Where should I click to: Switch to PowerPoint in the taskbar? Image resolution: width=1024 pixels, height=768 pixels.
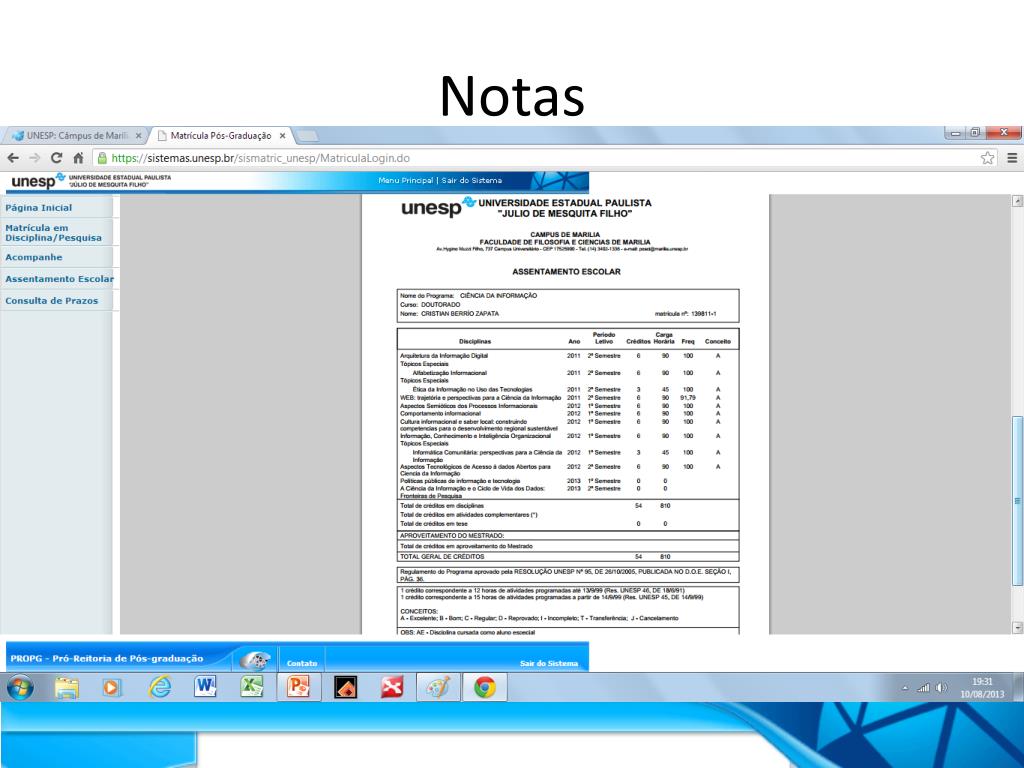298,687
